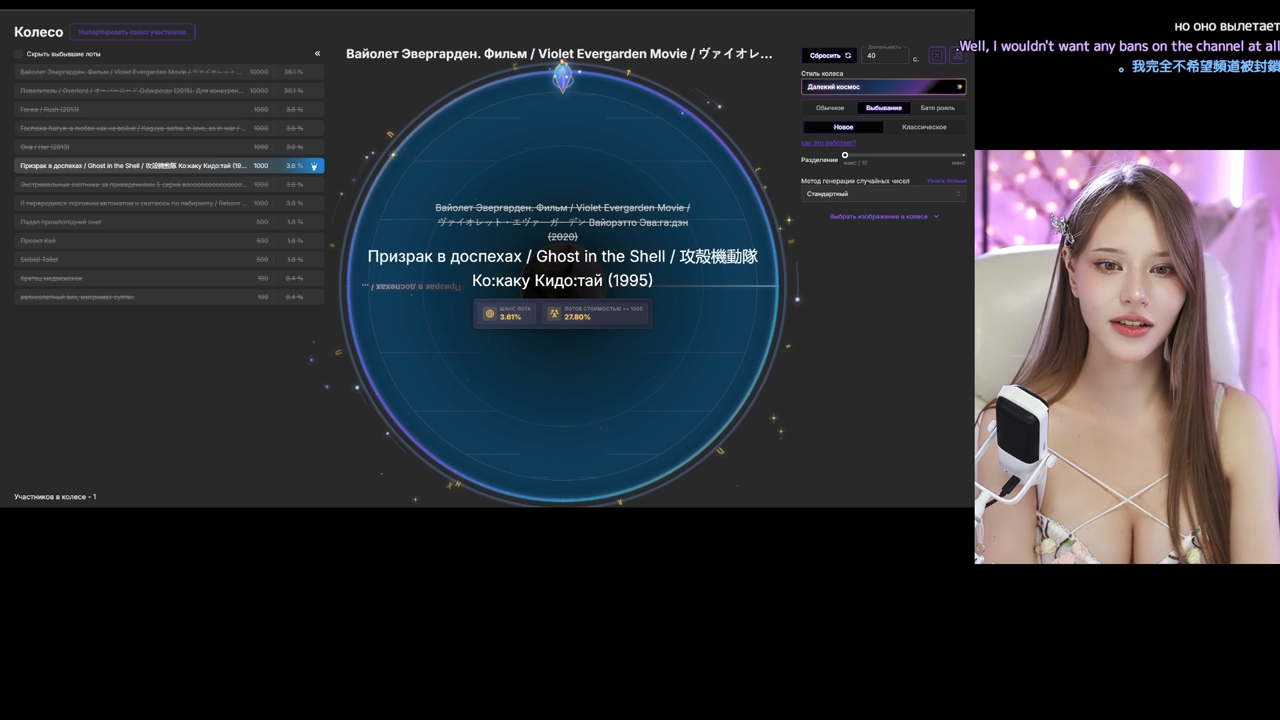1280x720 pixels.
Task: Select the великолепный век lot row
Action: click(x=169, y=297)
